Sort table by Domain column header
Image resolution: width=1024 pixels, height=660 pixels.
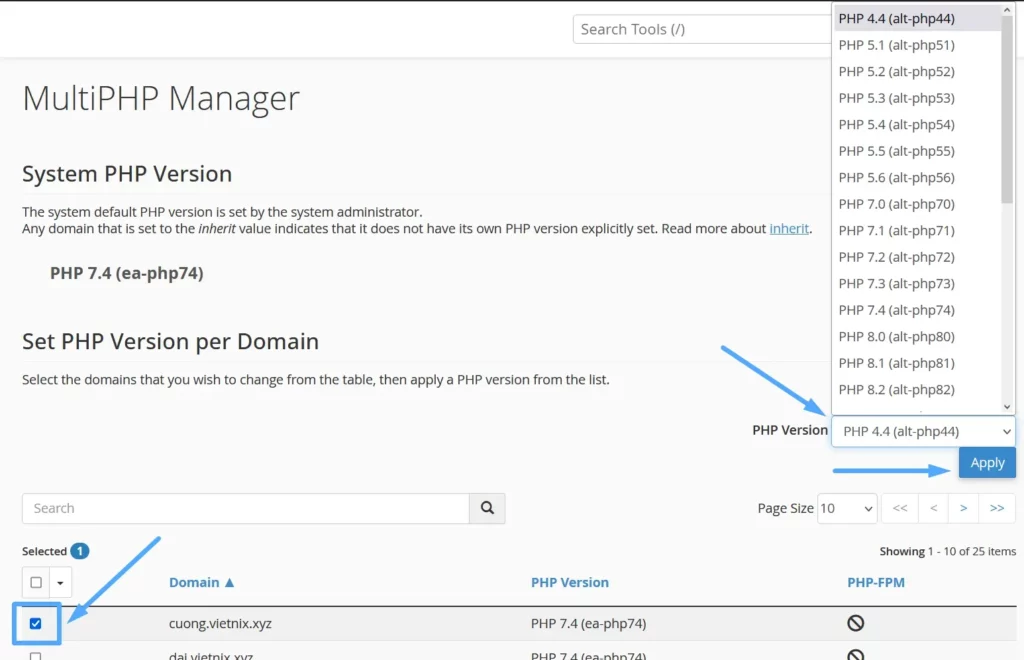(x=201, y=582)
